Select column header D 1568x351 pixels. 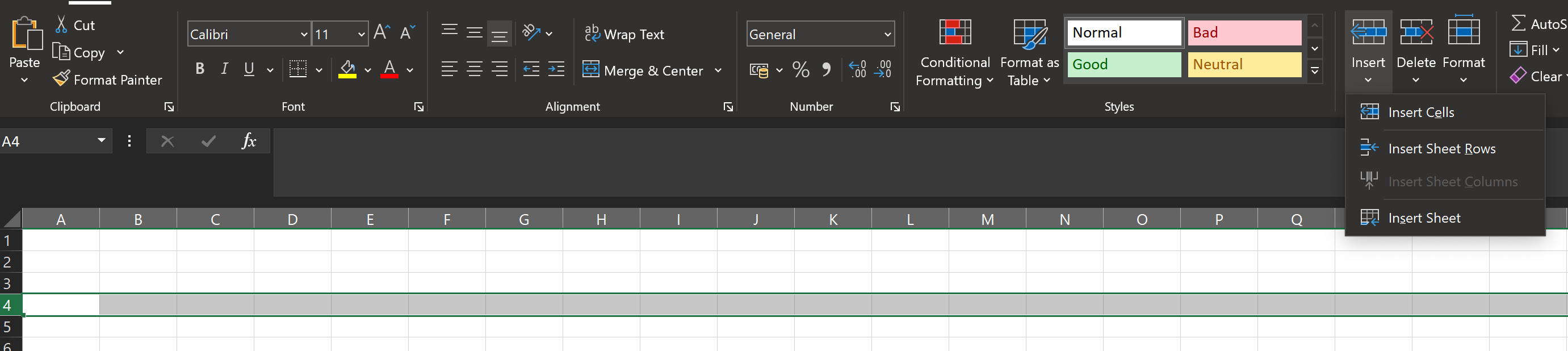point(292,219)
